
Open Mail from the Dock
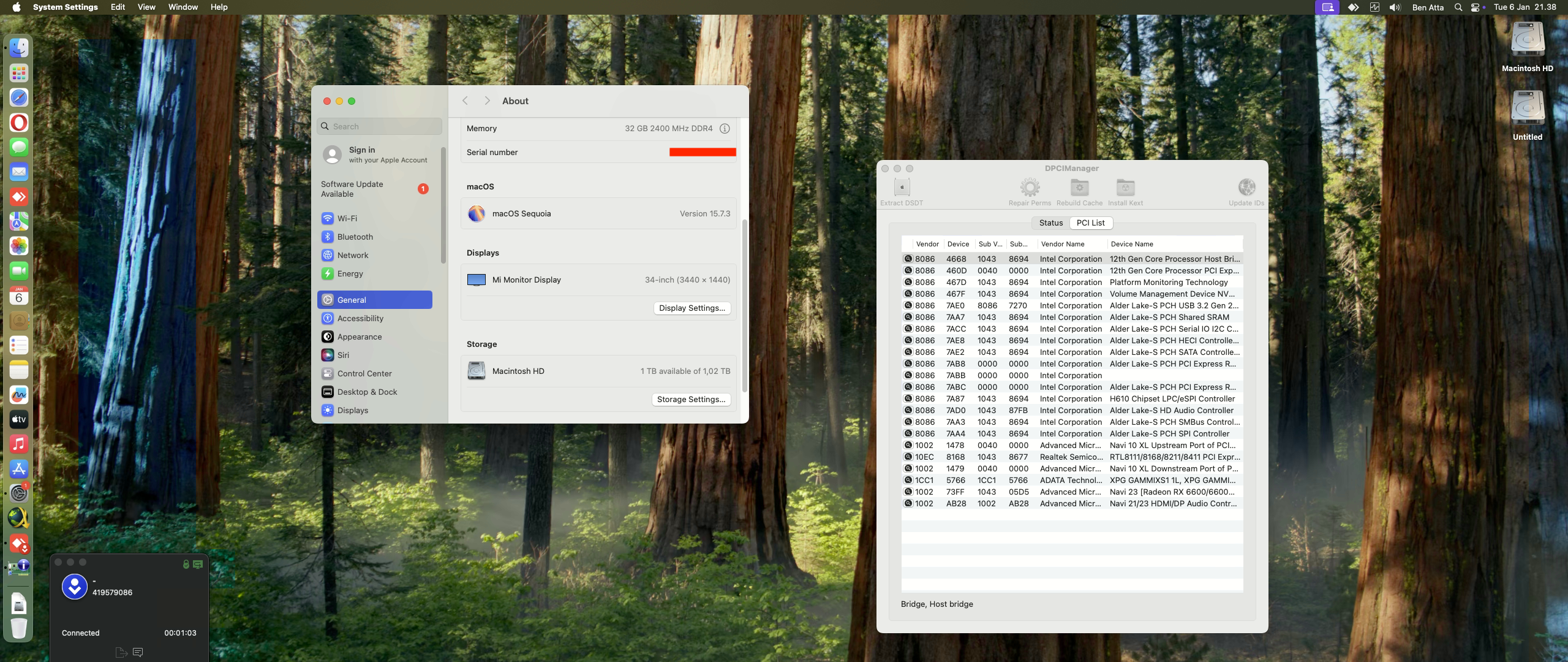pos(19,172)
